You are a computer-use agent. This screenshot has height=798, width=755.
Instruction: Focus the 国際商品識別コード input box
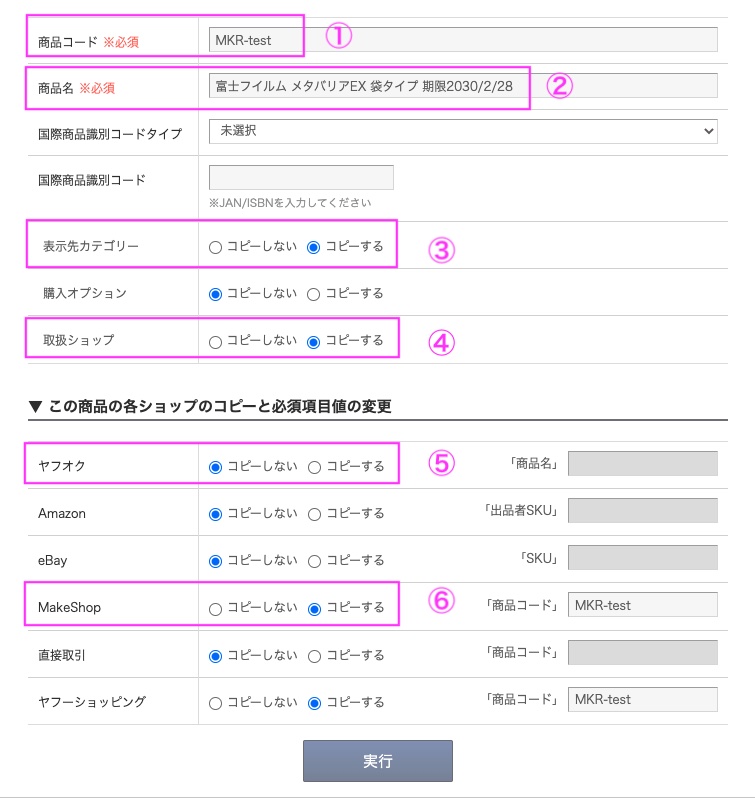click(301, 178)
